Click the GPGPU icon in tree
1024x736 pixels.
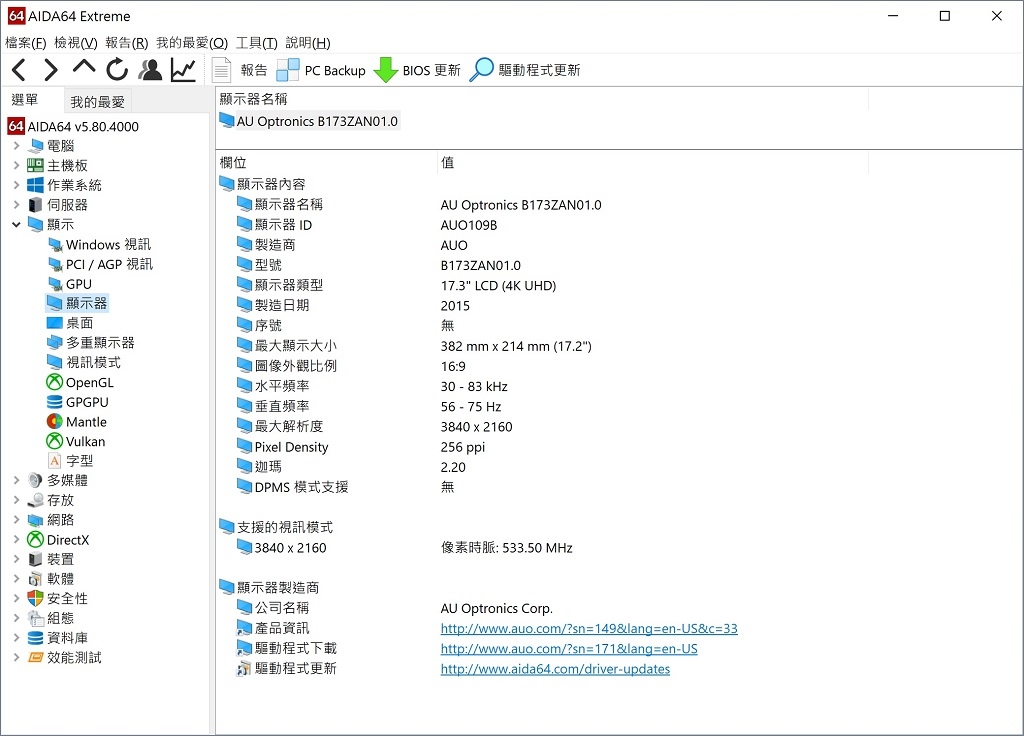tap(55, 402)
